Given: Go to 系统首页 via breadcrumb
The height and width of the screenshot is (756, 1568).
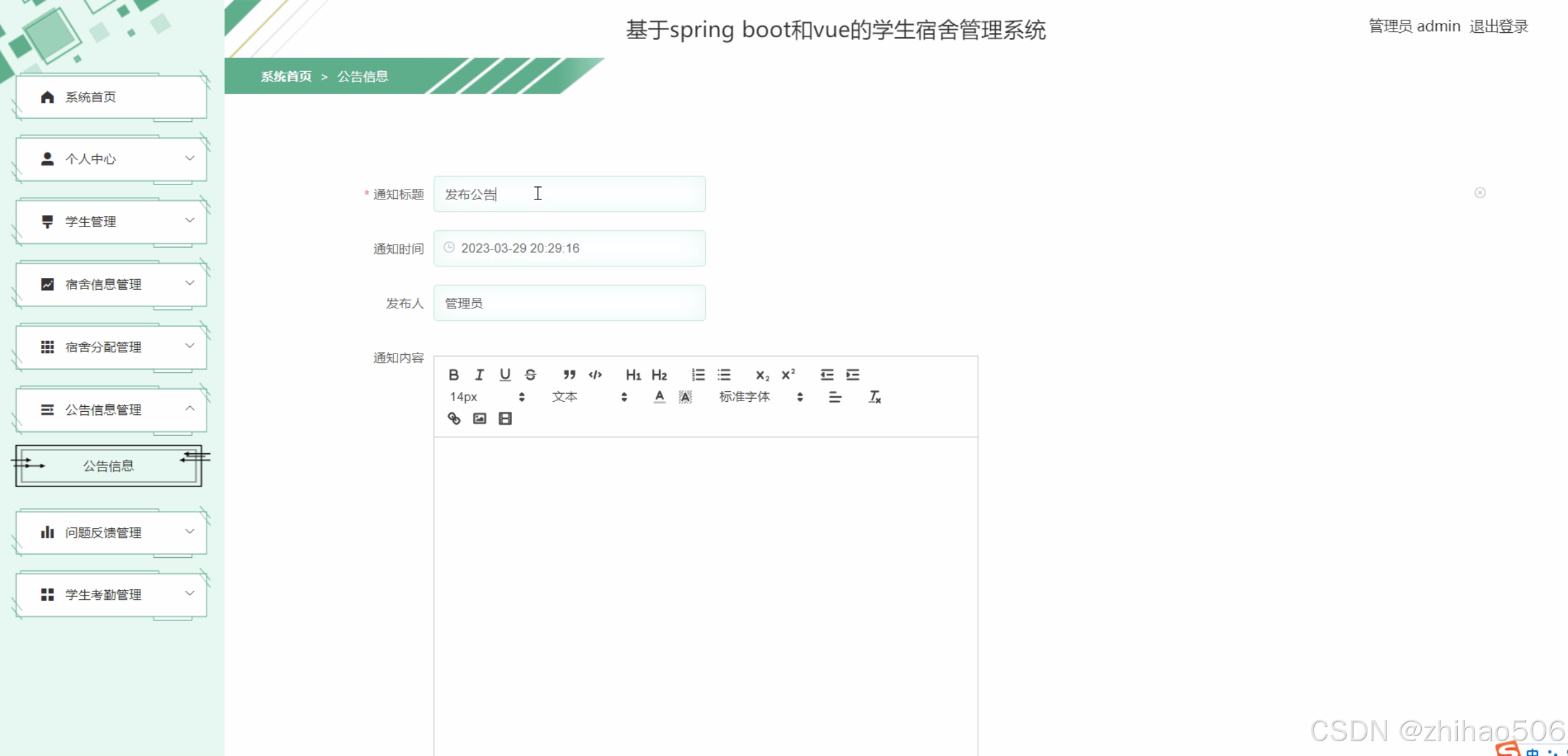Looking at the screenshot, I should point(285,76).
